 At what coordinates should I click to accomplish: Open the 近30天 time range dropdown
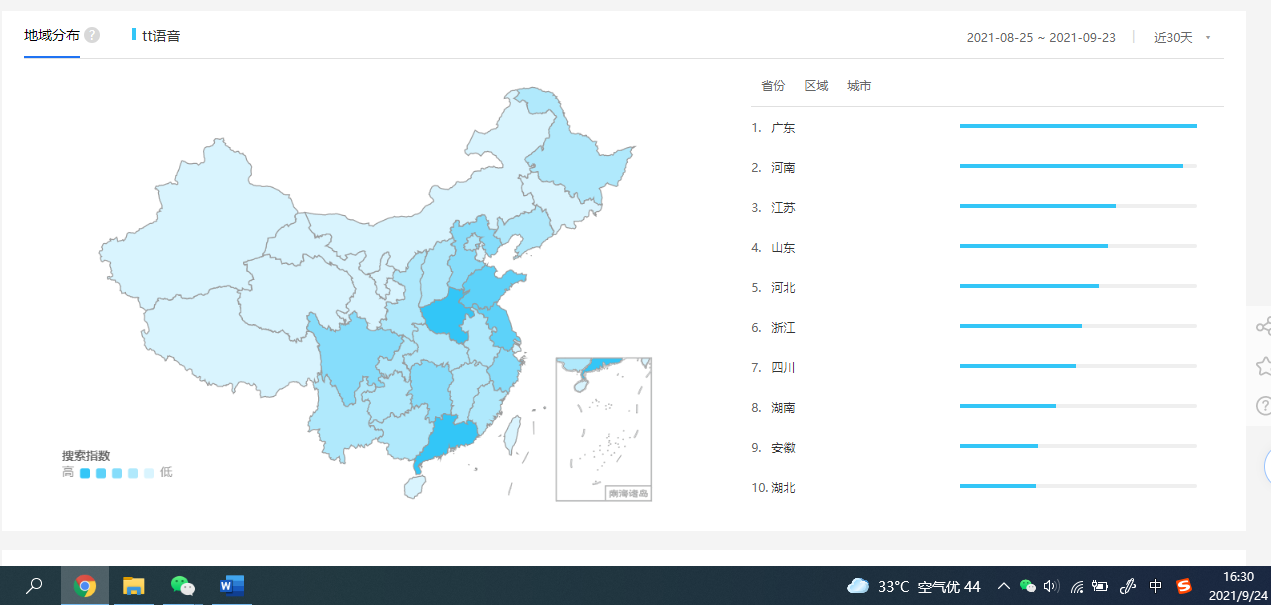[1183, 37]
